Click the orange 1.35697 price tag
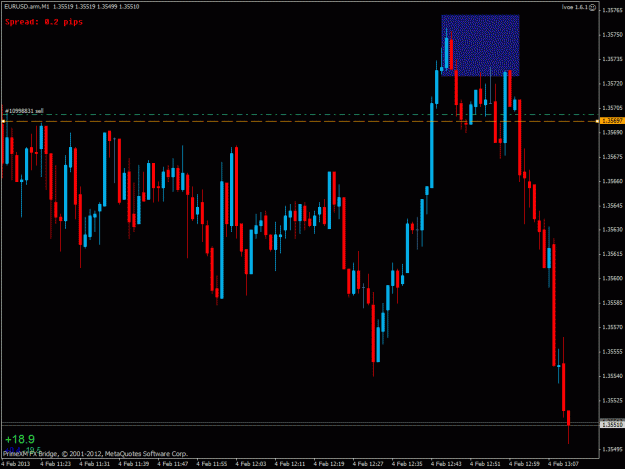Image resolution: width=625 pixels, height=469 pixels. tap(612, 121)
